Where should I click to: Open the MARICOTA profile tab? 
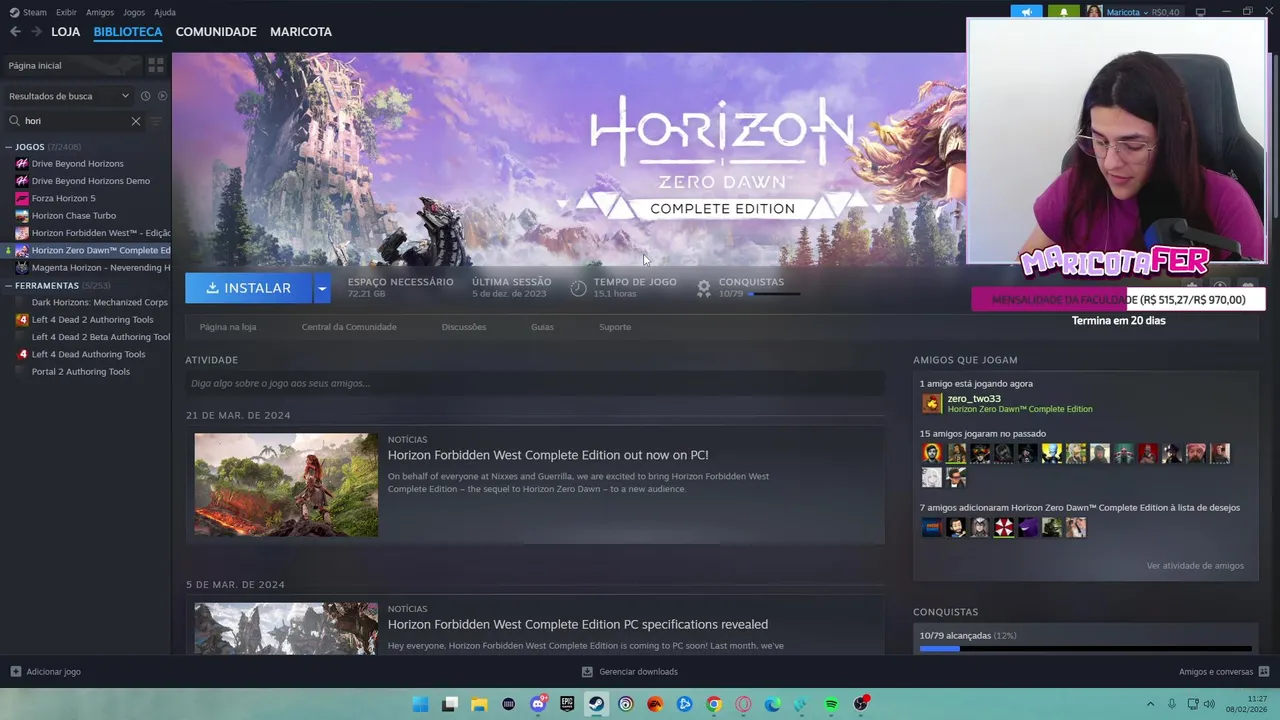tap(301, 32)
